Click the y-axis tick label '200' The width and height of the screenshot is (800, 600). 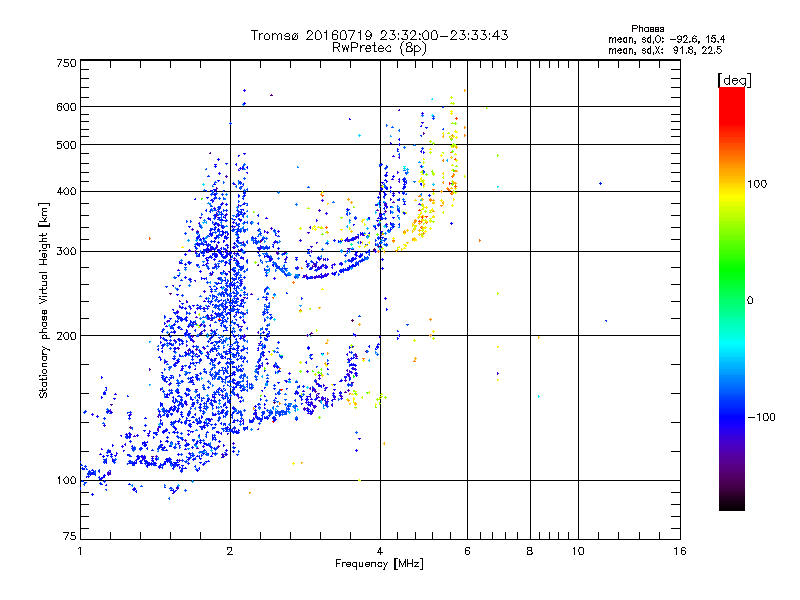click(x=67, y=336)
